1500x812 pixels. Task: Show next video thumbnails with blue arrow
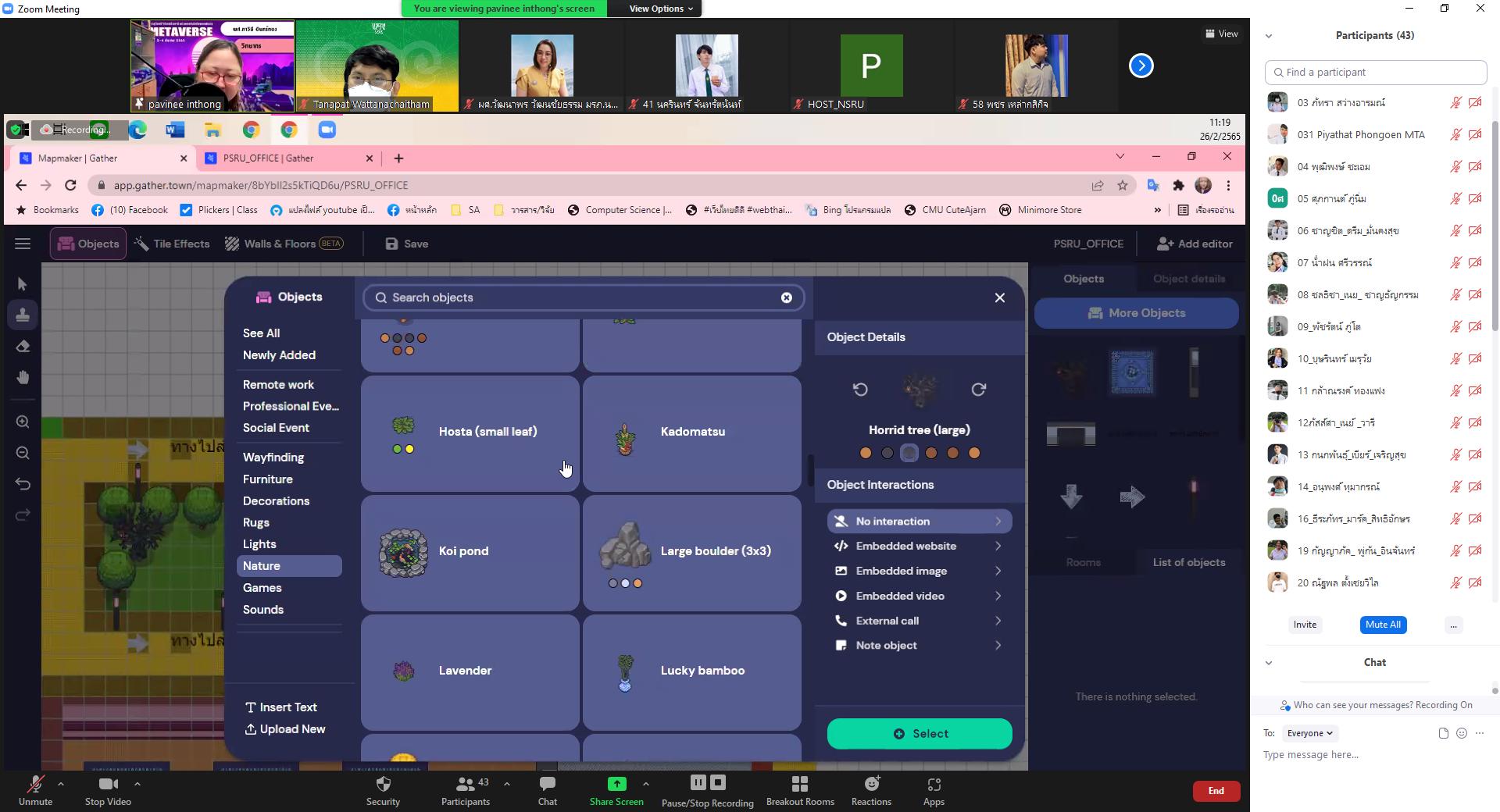[x=1141, y=66]
